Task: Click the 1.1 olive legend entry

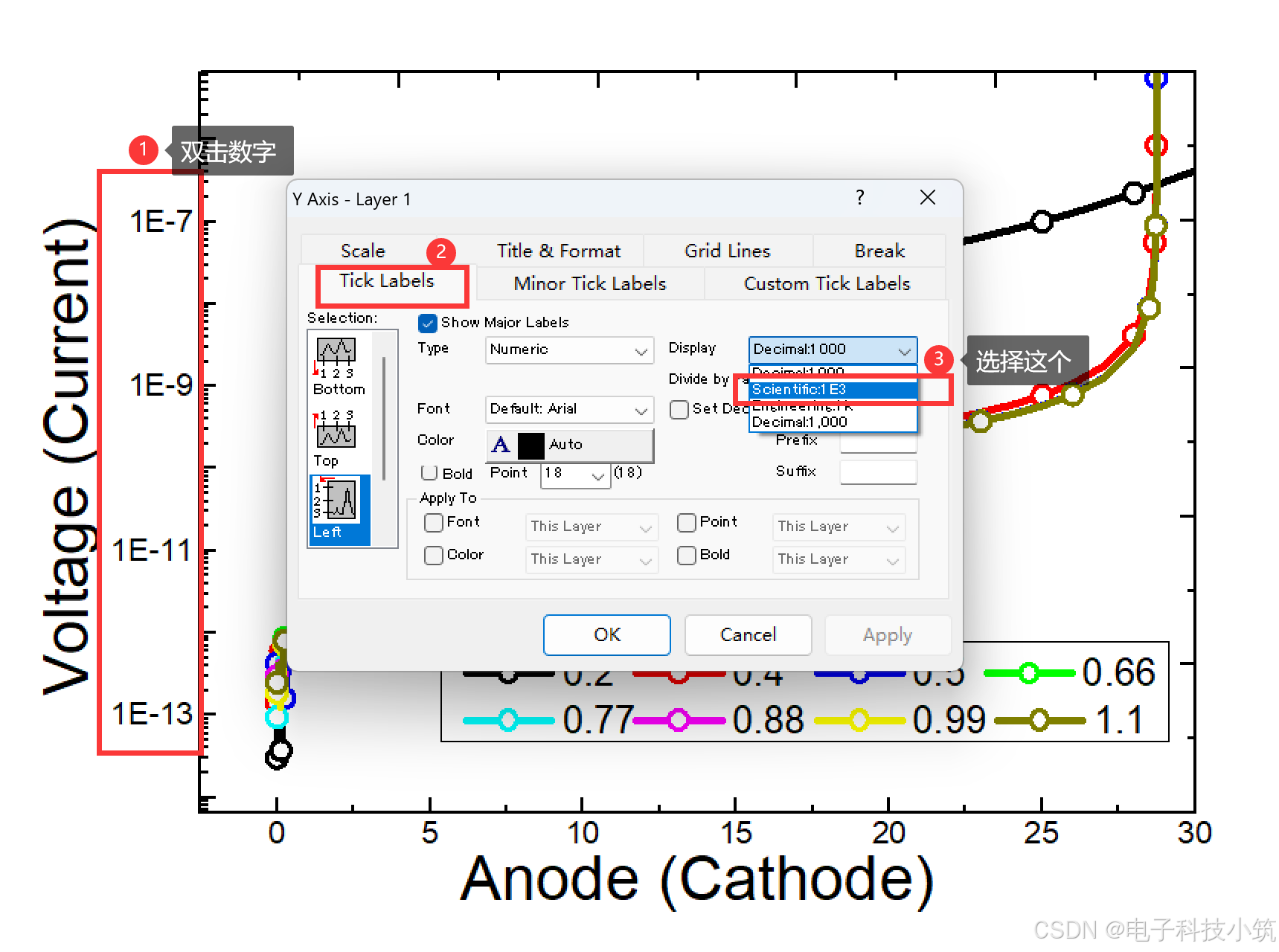Action: coord(1070,720)
